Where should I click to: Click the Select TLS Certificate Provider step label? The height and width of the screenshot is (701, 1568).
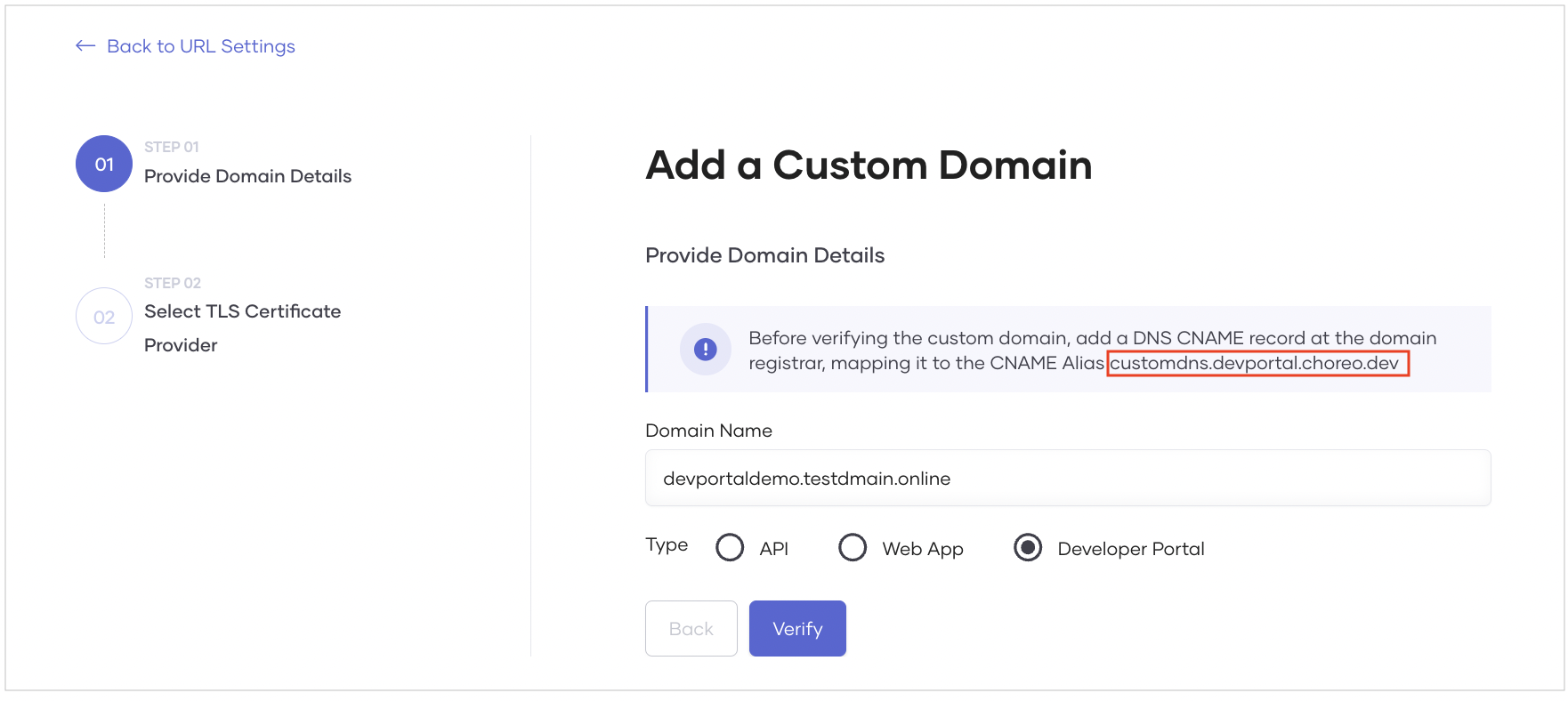(x=242, y=327)
